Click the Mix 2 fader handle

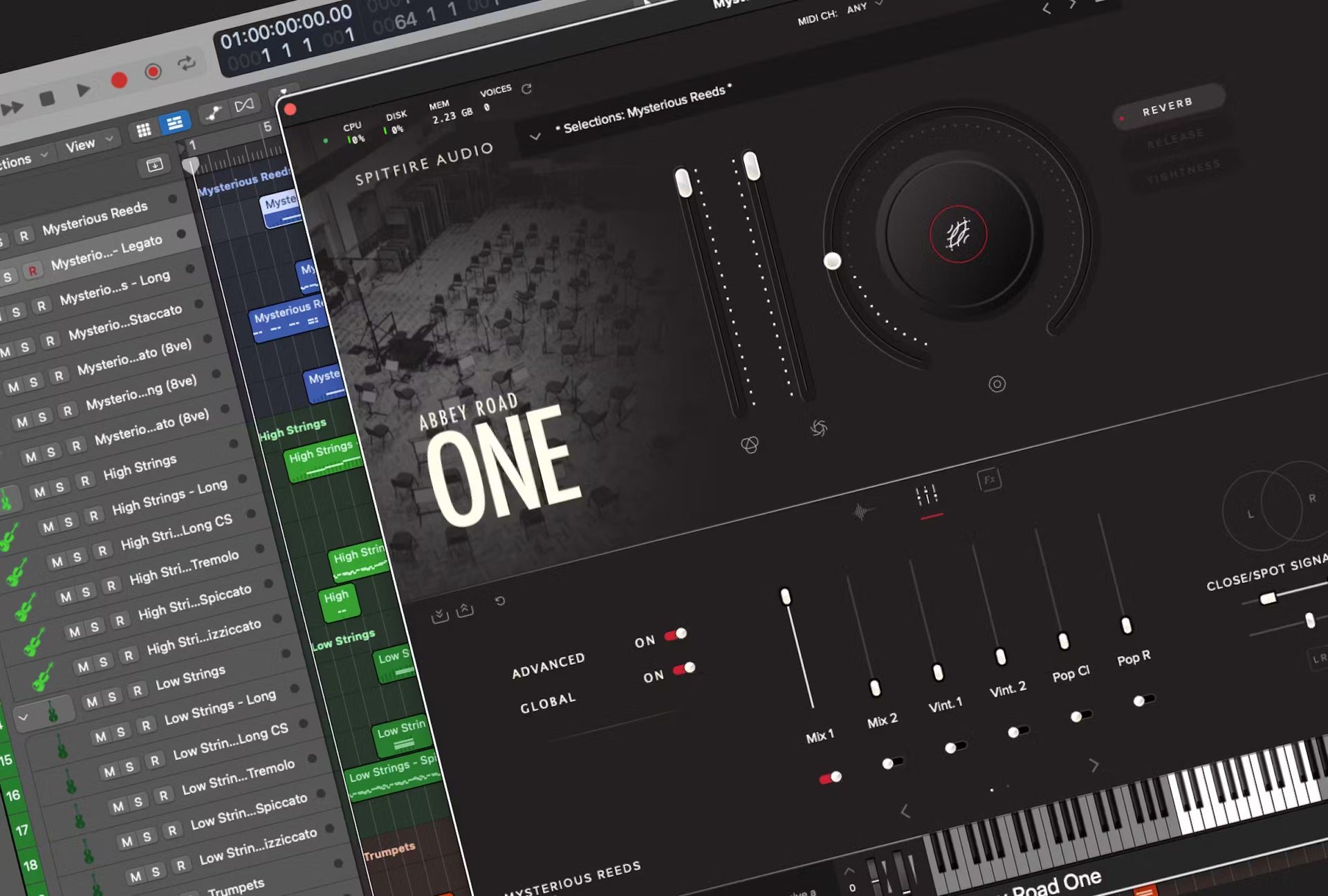click(875, 688)
